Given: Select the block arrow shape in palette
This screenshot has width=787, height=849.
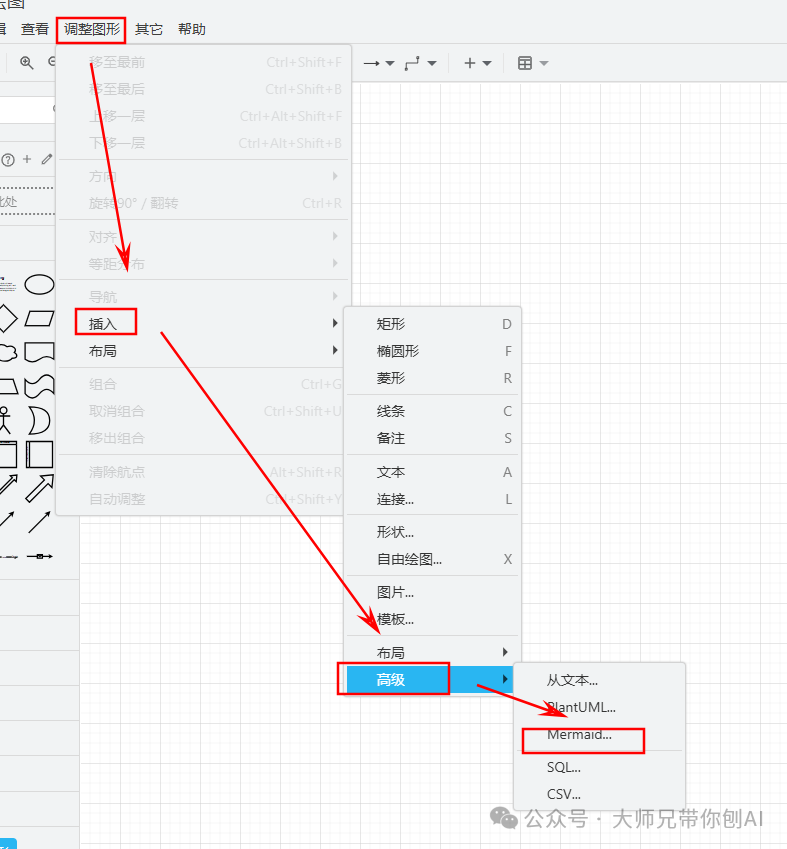Looking at the screenshot, I should (x=40, y=488).
